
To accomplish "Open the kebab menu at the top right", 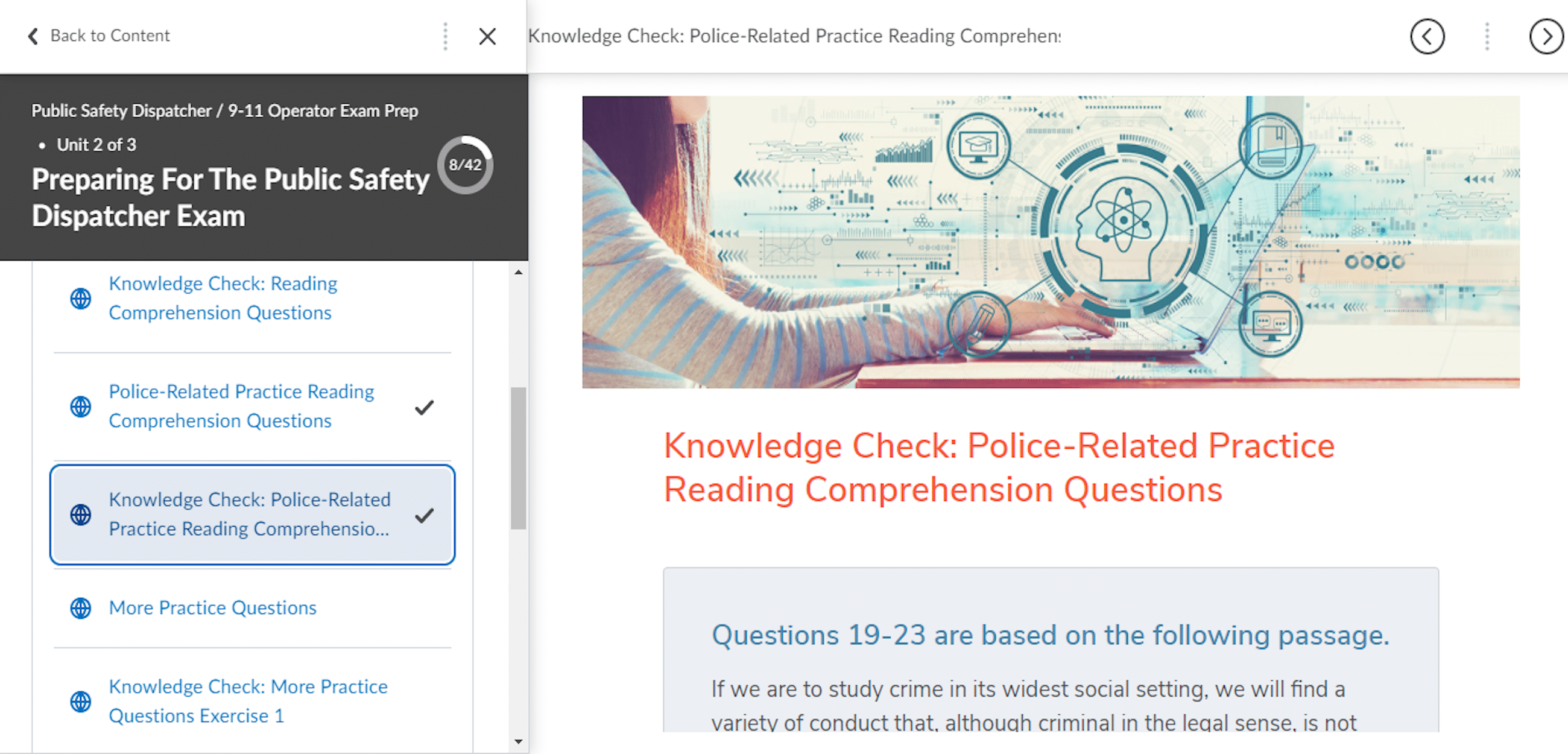I will (x=1486, y=37).
